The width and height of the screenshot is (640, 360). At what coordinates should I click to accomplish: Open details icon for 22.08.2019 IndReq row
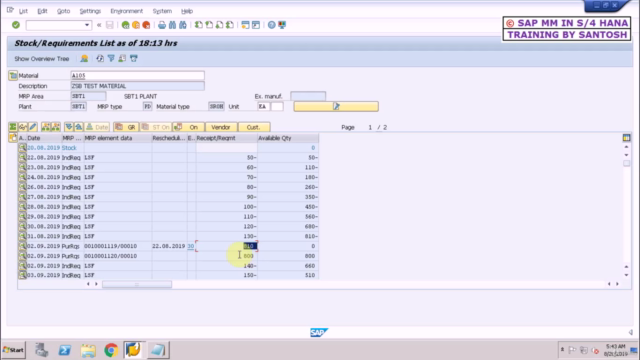(22, 158)
